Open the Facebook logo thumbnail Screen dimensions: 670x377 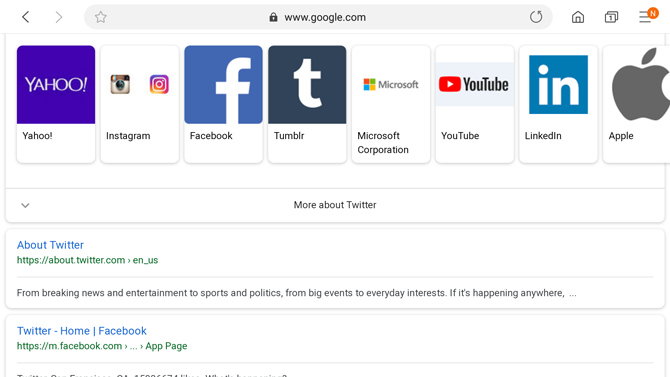coord(223,85)
